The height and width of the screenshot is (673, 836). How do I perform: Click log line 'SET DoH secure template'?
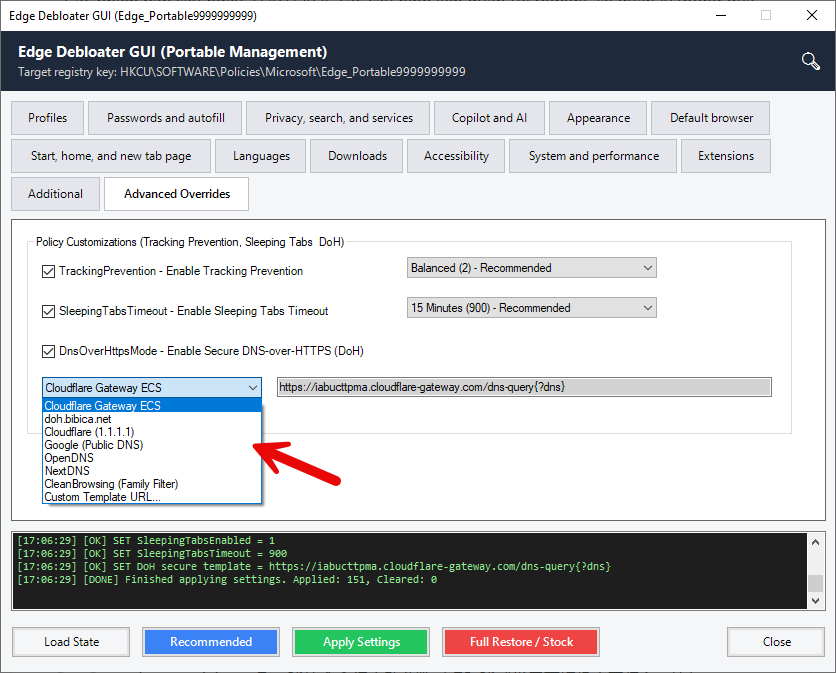click(314, 566)
